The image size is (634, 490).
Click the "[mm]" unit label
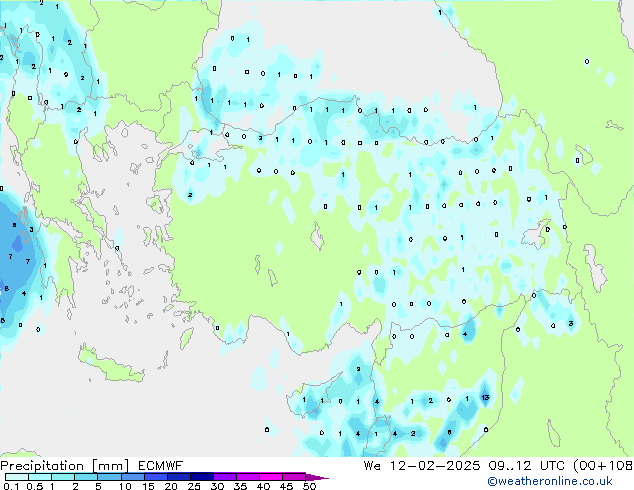pos(110,466)
